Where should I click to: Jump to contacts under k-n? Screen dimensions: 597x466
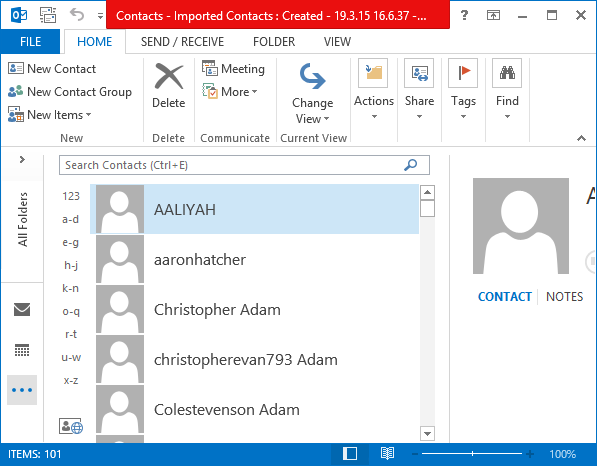(71, 288)
